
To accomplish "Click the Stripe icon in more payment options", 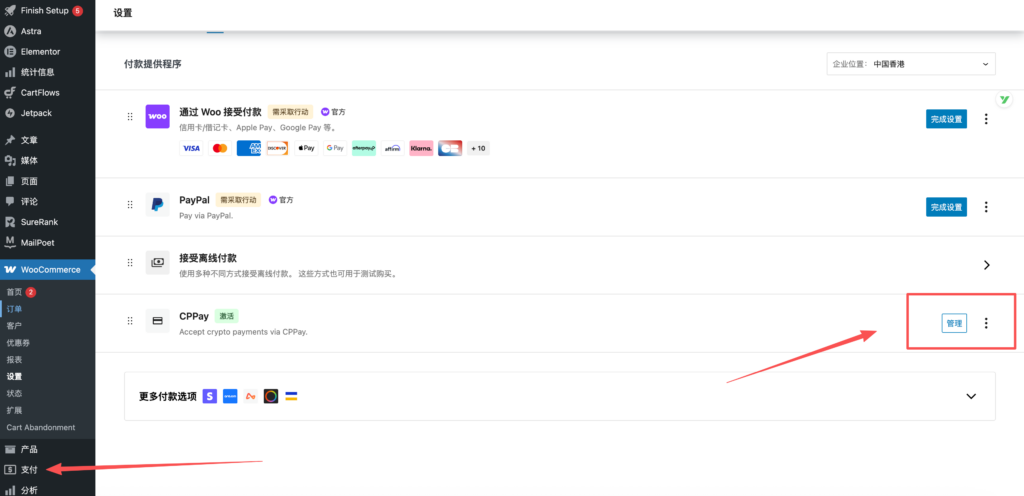I will tap(209, 396).
